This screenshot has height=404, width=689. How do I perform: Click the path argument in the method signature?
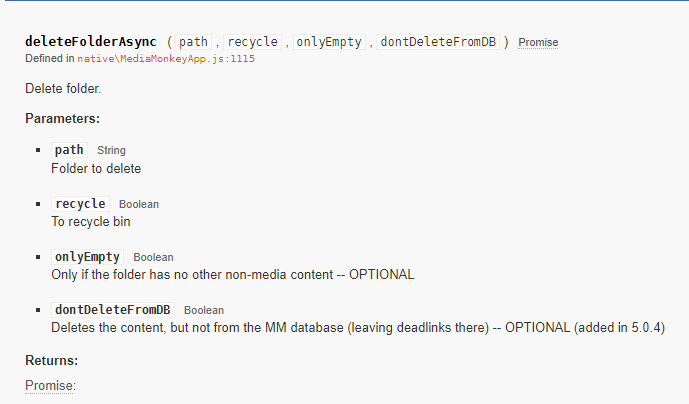coord(193,42)
